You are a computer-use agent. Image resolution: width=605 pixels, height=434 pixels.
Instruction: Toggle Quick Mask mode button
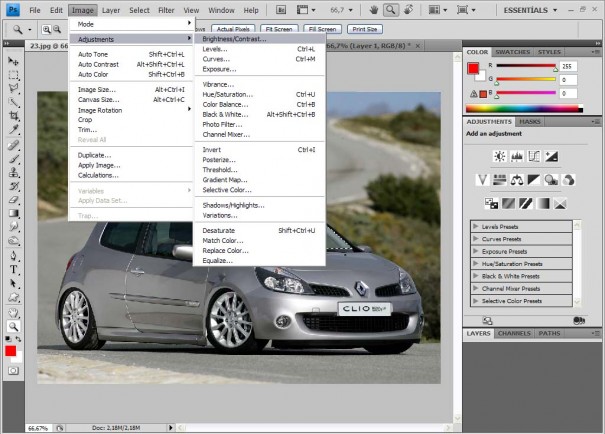[13, 371]
